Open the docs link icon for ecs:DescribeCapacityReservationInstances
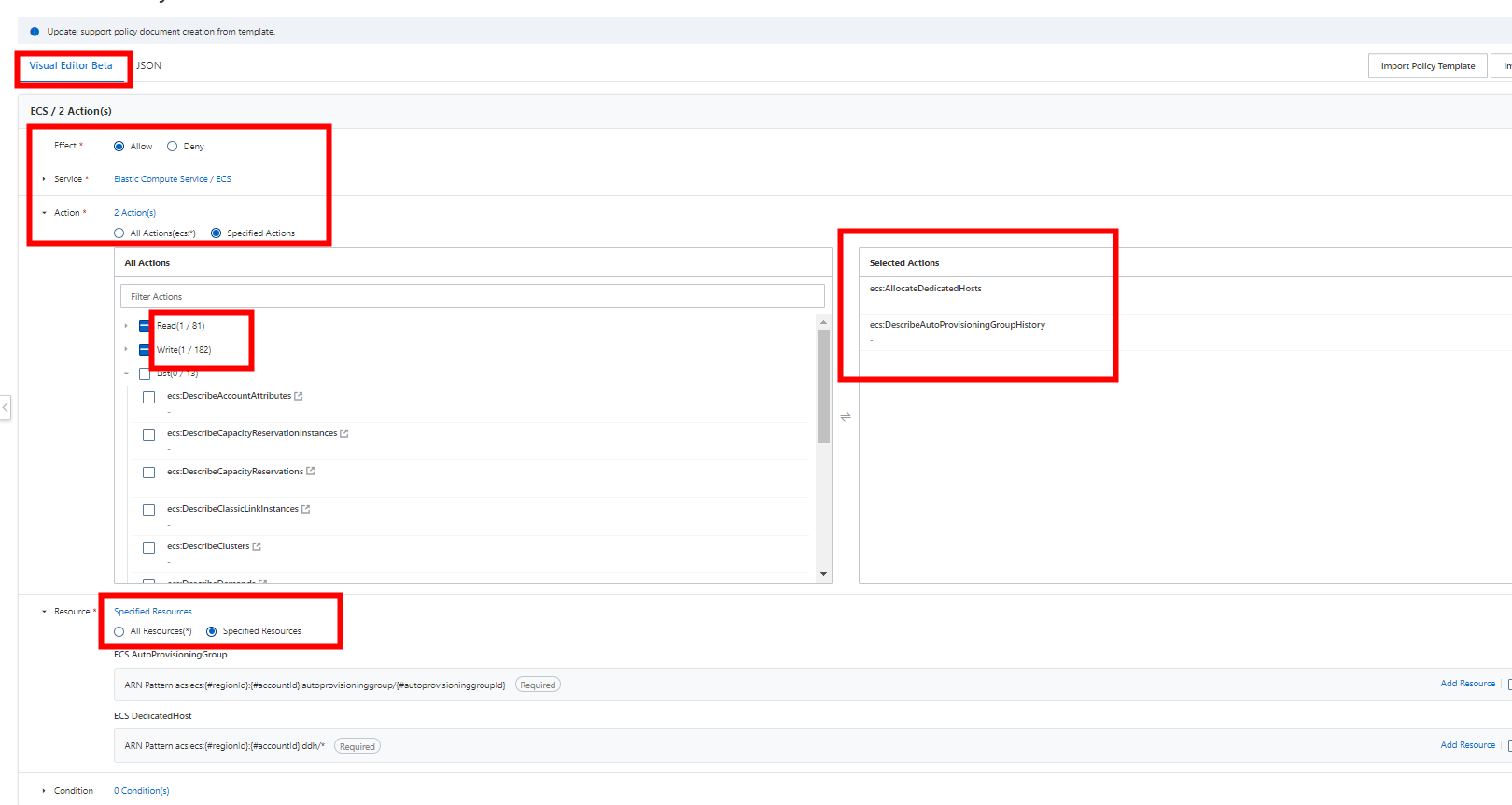1512x805 pixels. pos(344,433)
